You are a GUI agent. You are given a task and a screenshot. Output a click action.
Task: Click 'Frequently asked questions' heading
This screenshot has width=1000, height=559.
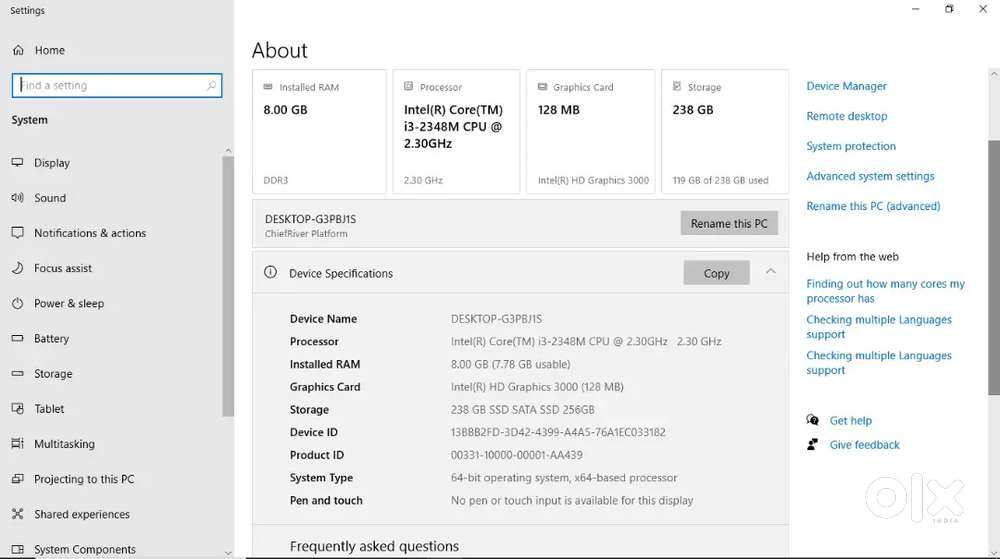pos(374,546)
